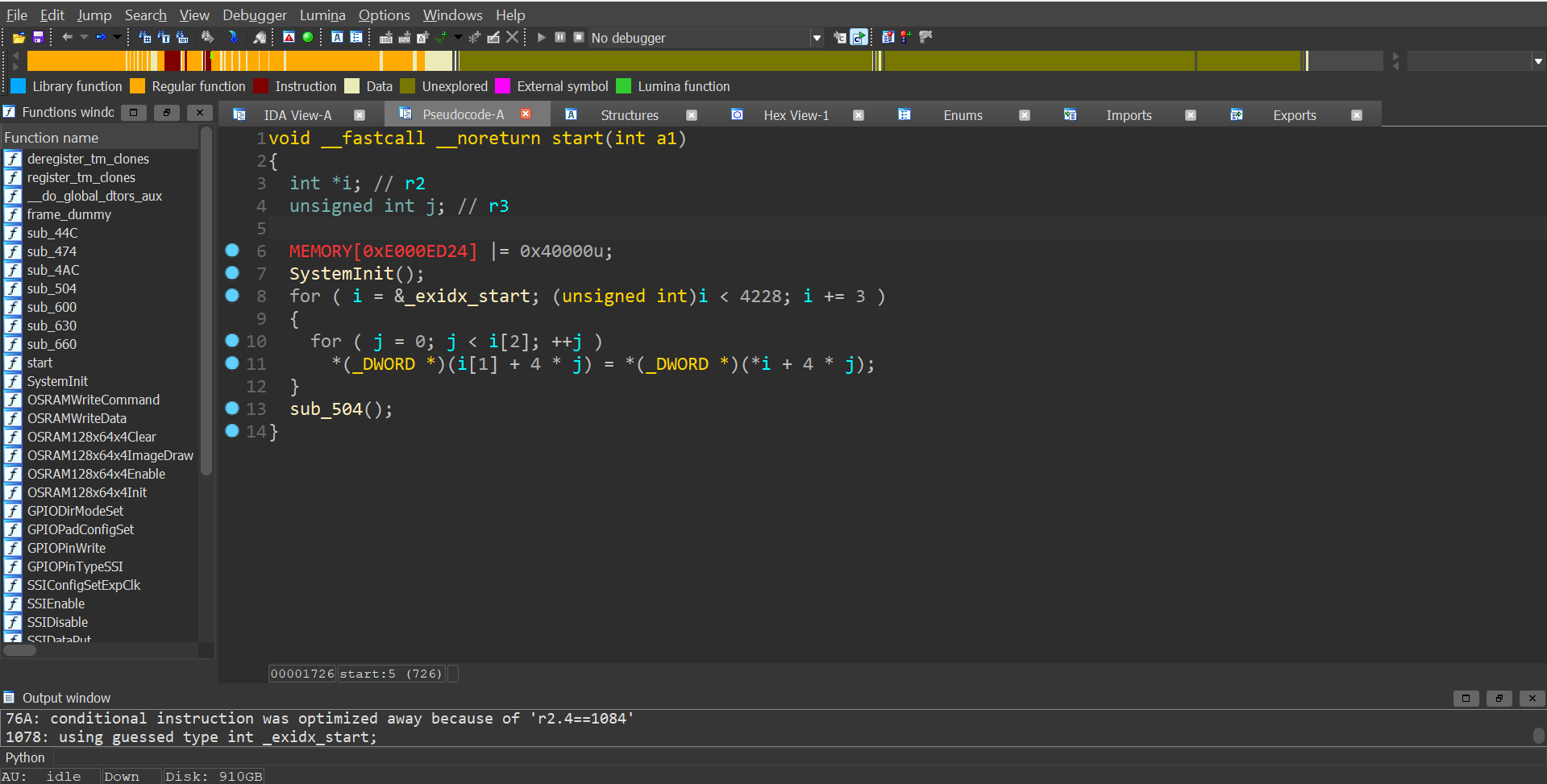1547x784 pixels.
Task: Toggle breakpoint on pseudocode line 7
Action: pyautogui.click(x=232, y=272)
